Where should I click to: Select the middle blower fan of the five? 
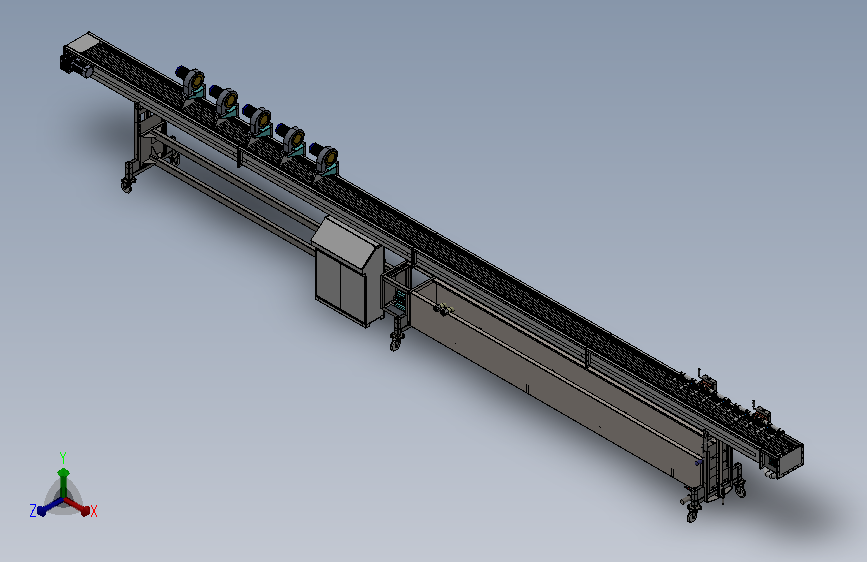pyautogui.click(x=258, y=121)
